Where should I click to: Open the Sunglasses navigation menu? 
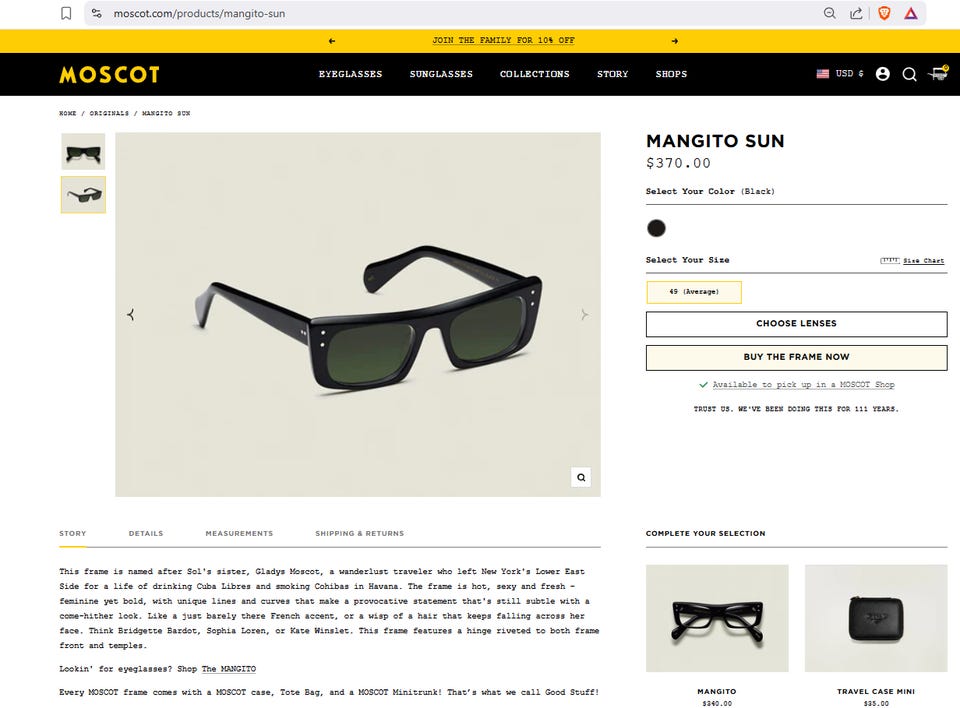click(x=441, y=74)
